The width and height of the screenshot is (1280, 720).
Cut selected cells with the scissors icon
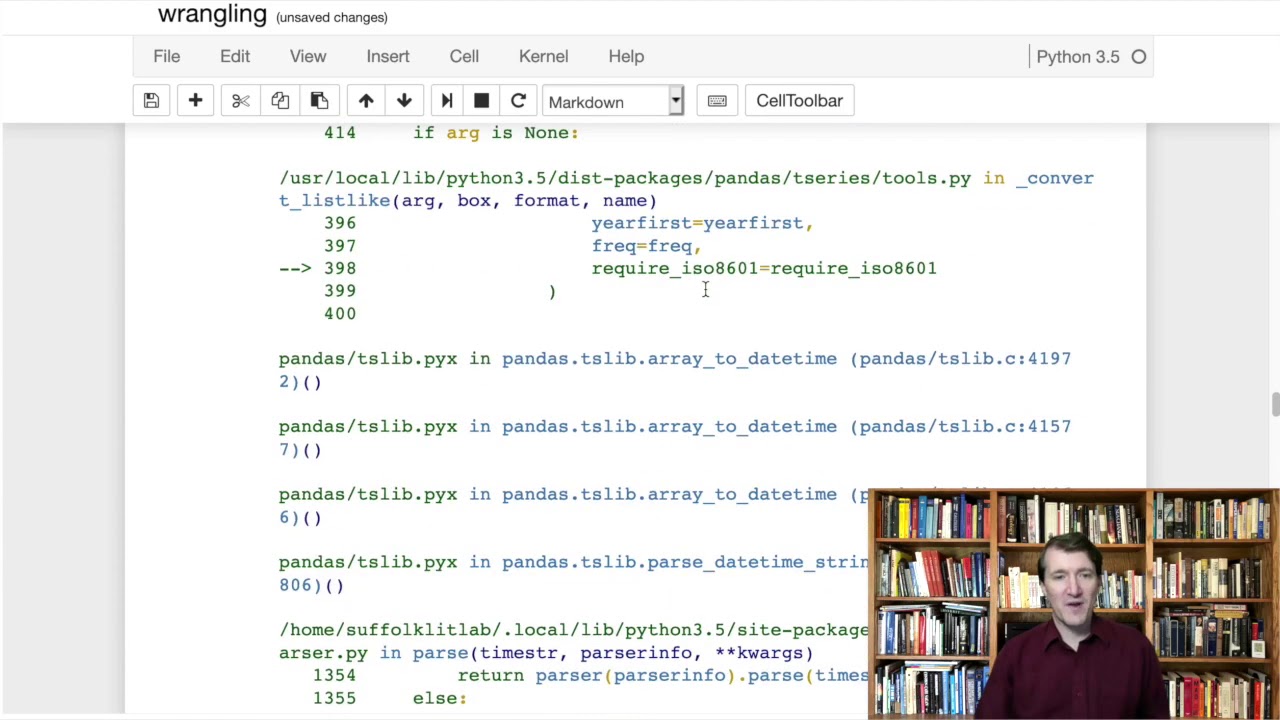coord(240,101)
